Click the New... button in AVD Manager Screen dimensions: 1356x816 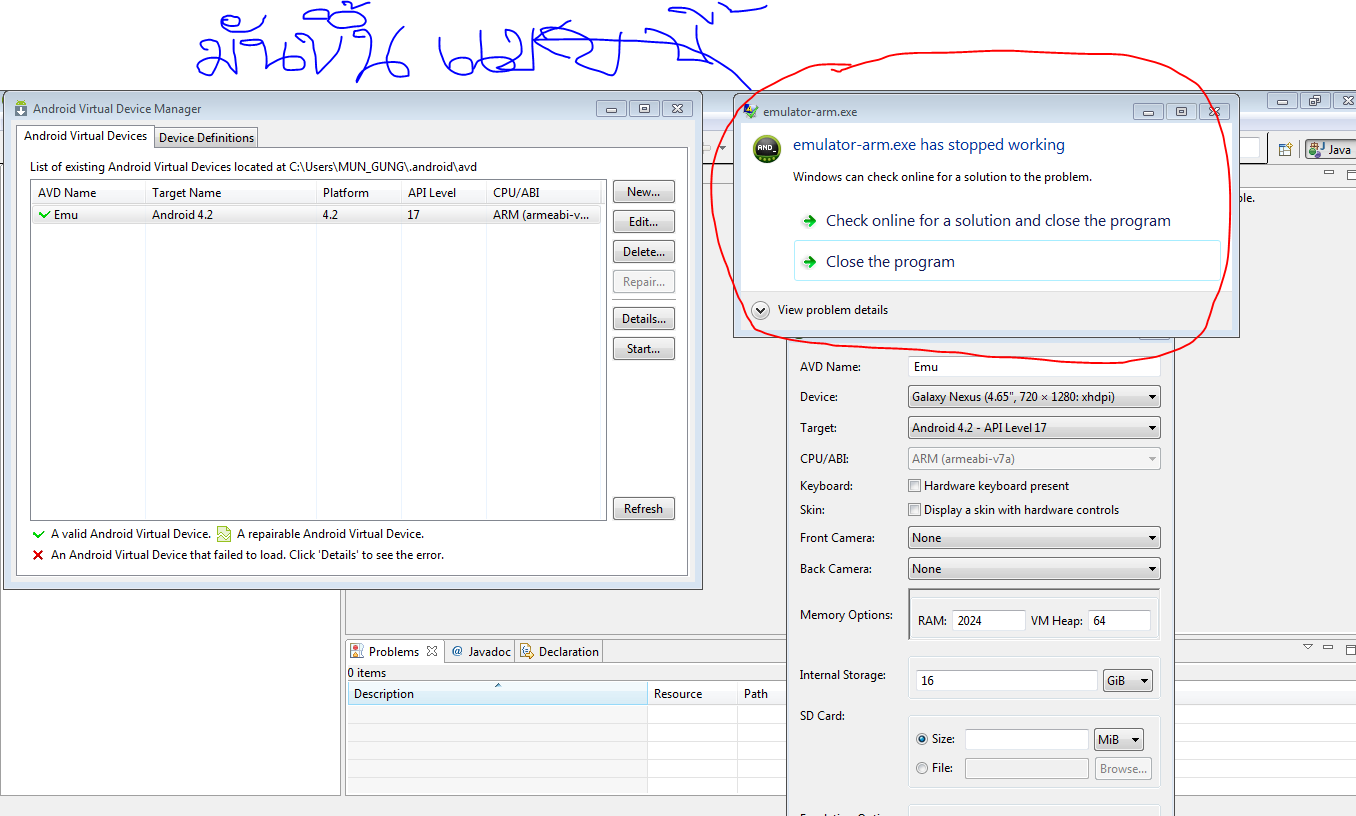point(644,192)
